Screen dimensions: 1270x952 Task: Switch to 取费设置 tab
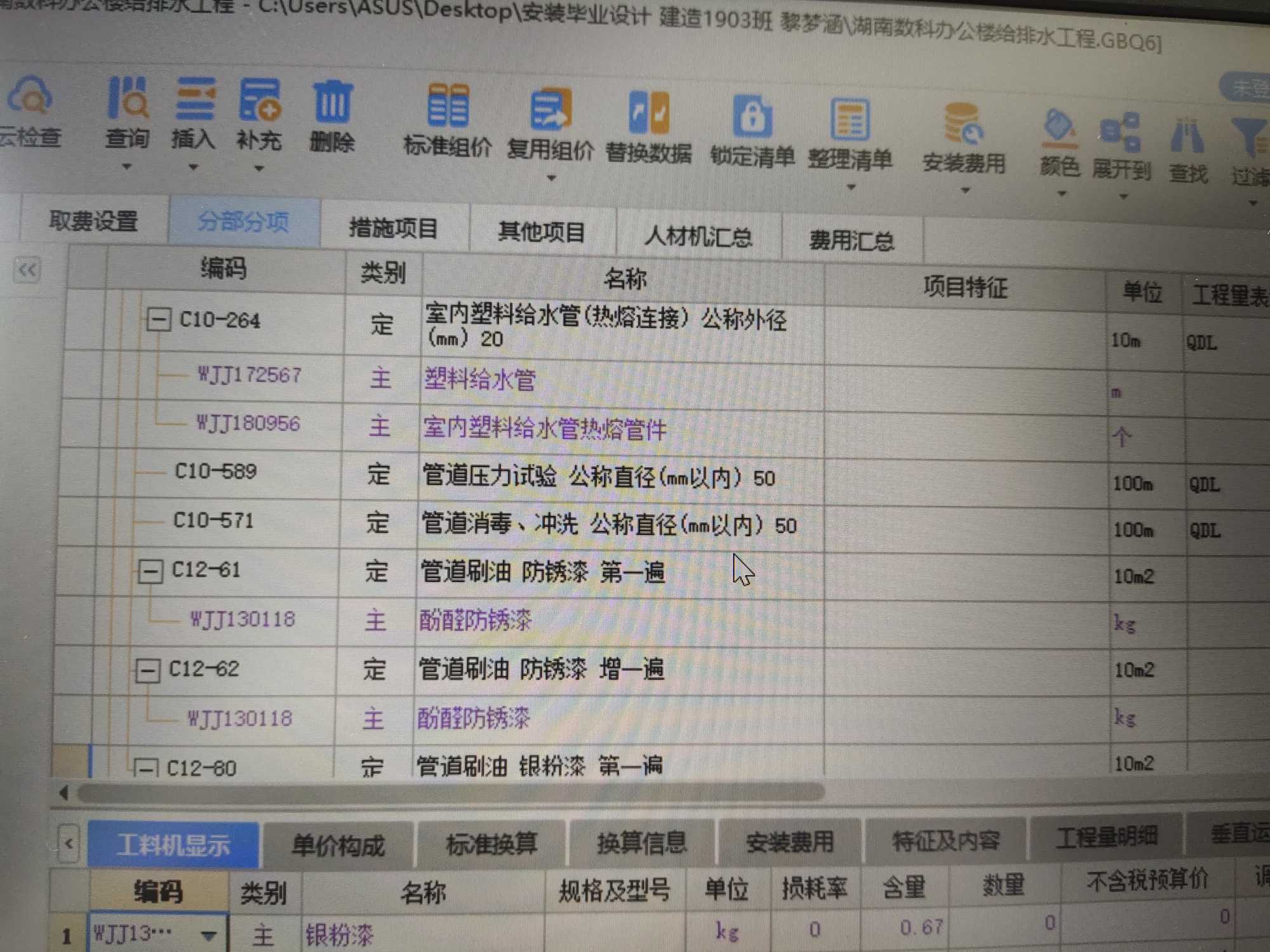(93, 221)
